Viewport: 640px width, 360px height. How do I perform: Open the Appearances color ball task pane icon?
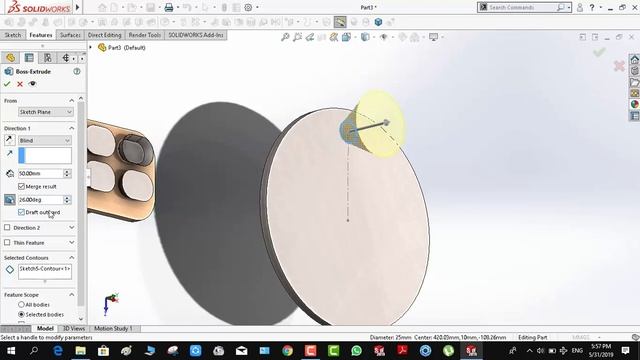tap(634, 104)
